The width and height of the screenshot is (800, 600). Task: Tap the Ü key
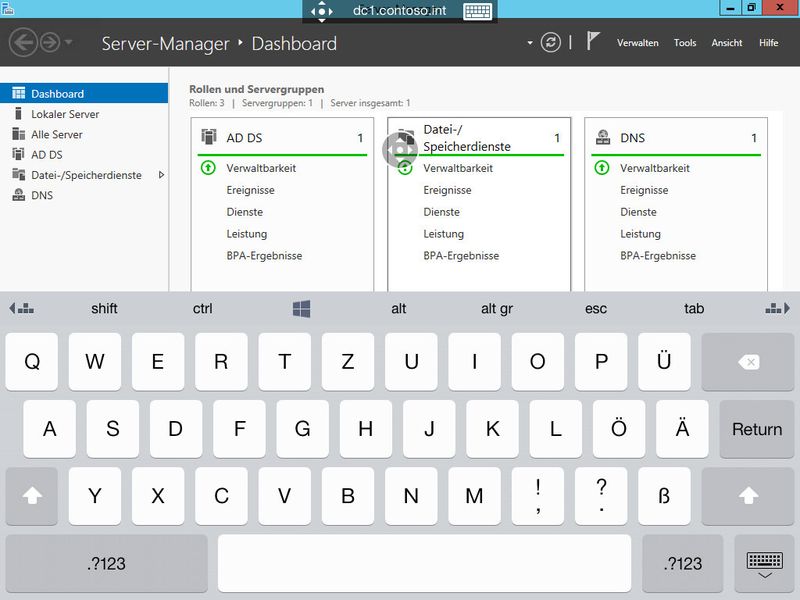664,362
